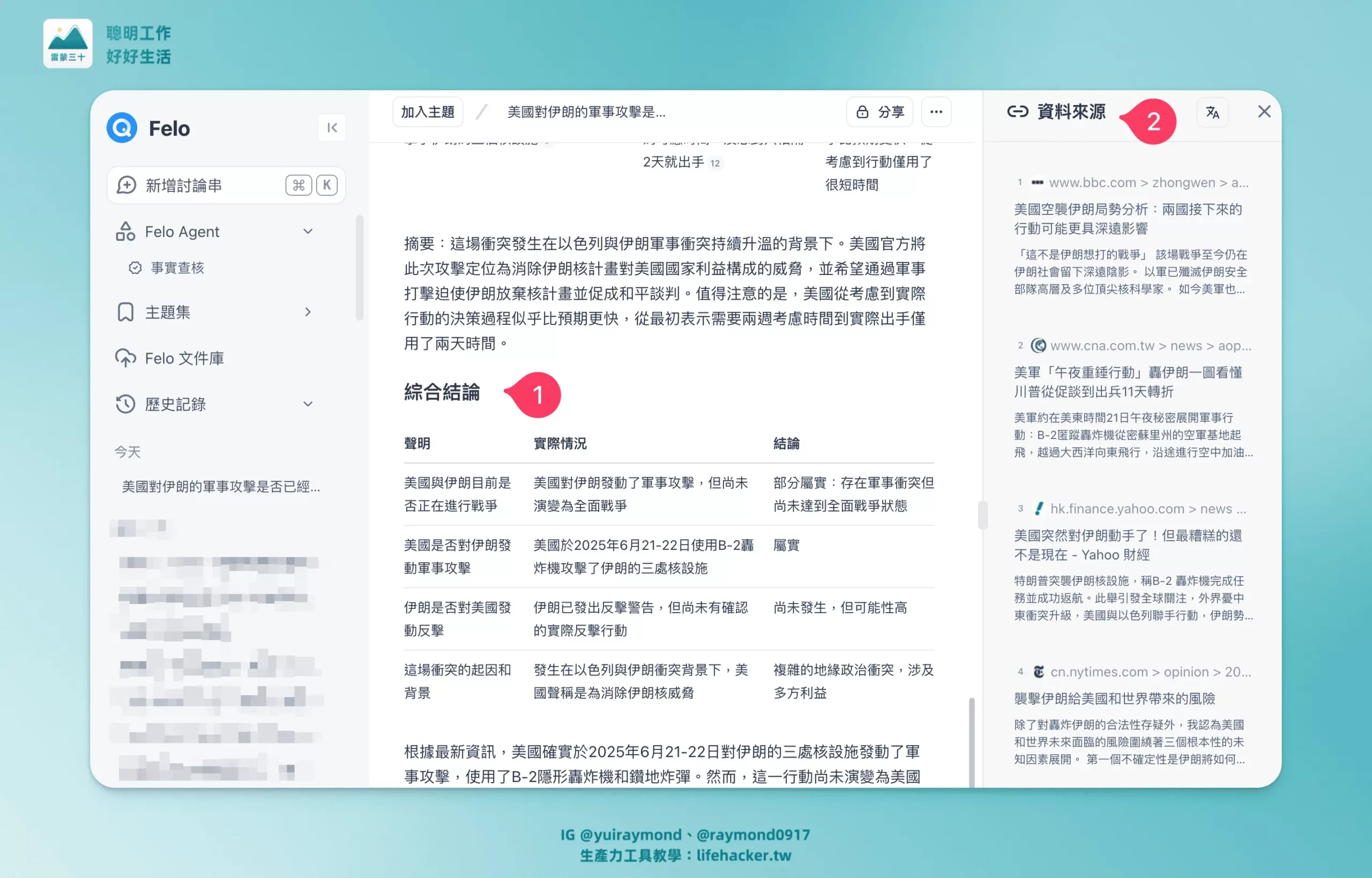Click table header 聲明
1372x878 pixels.
[x=416, y=444]
